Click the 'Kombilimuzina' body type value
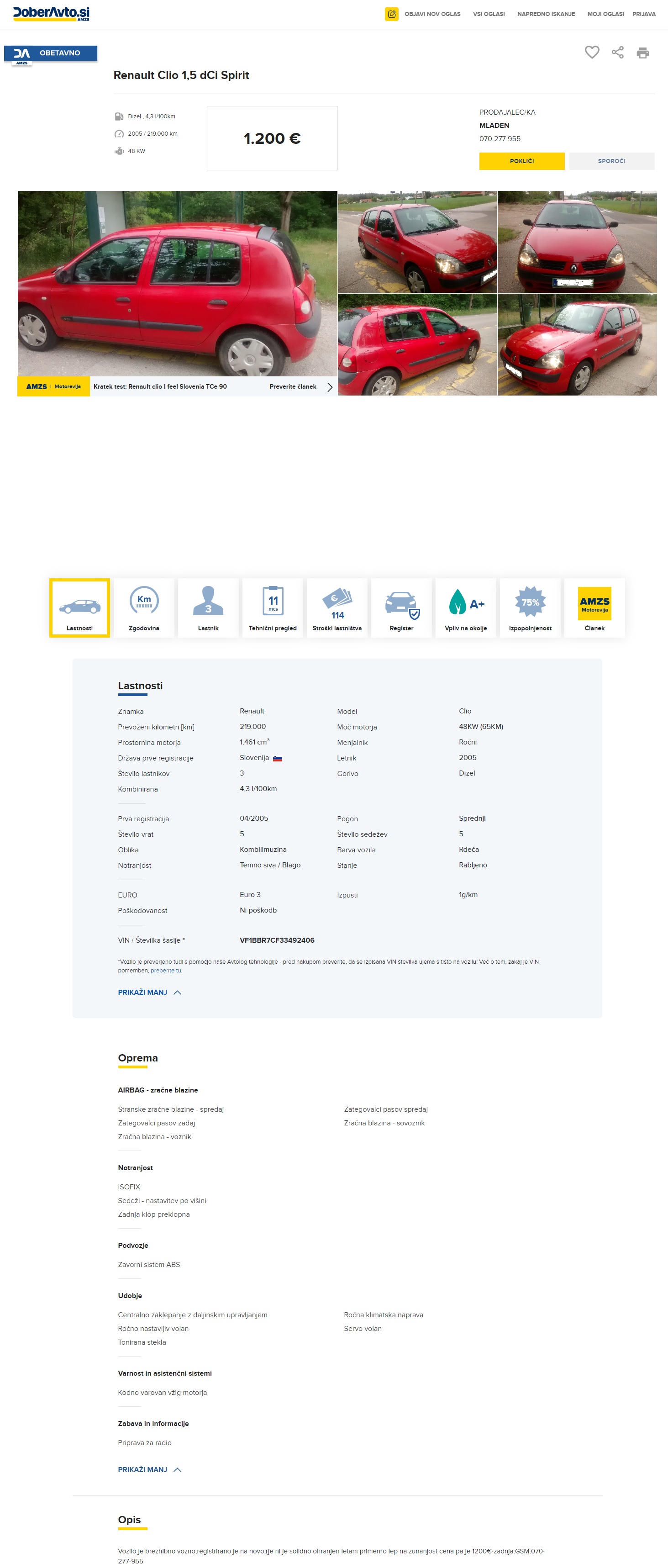 (x=263, y=850)
